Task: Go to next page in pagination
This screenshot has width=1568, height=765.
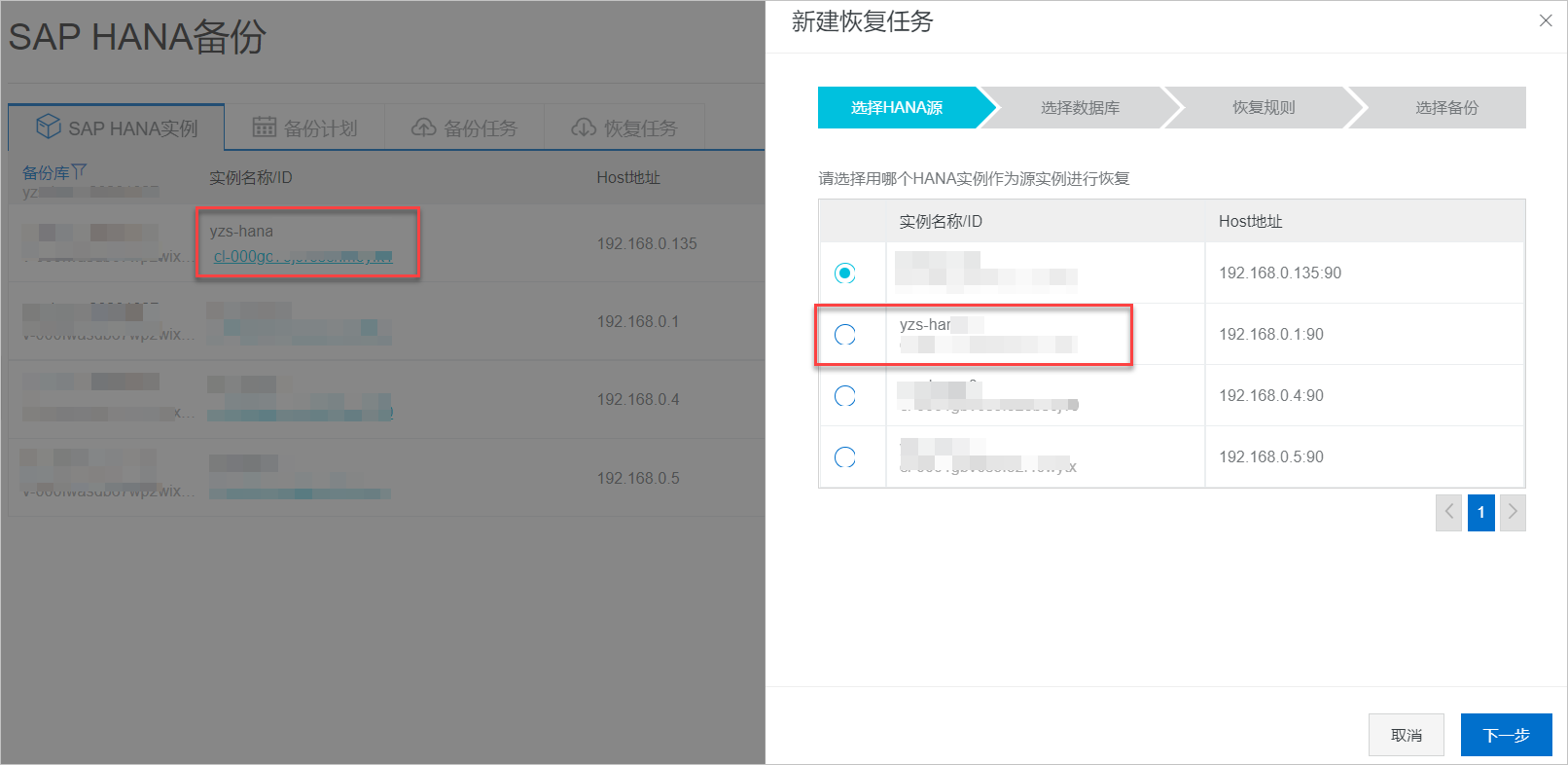Action: 1513,512
